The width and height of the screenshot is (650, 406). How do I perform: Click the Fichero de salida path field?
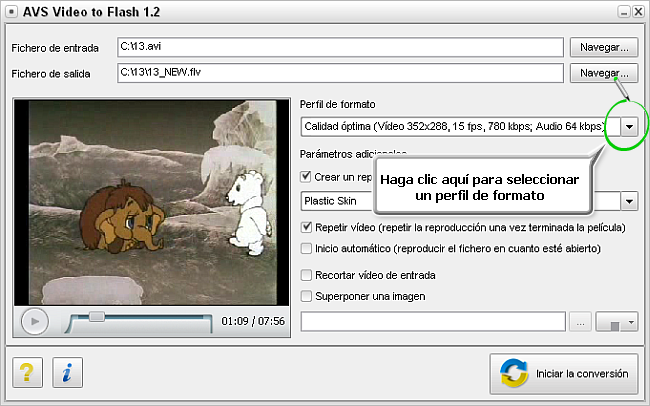[340, 73]
